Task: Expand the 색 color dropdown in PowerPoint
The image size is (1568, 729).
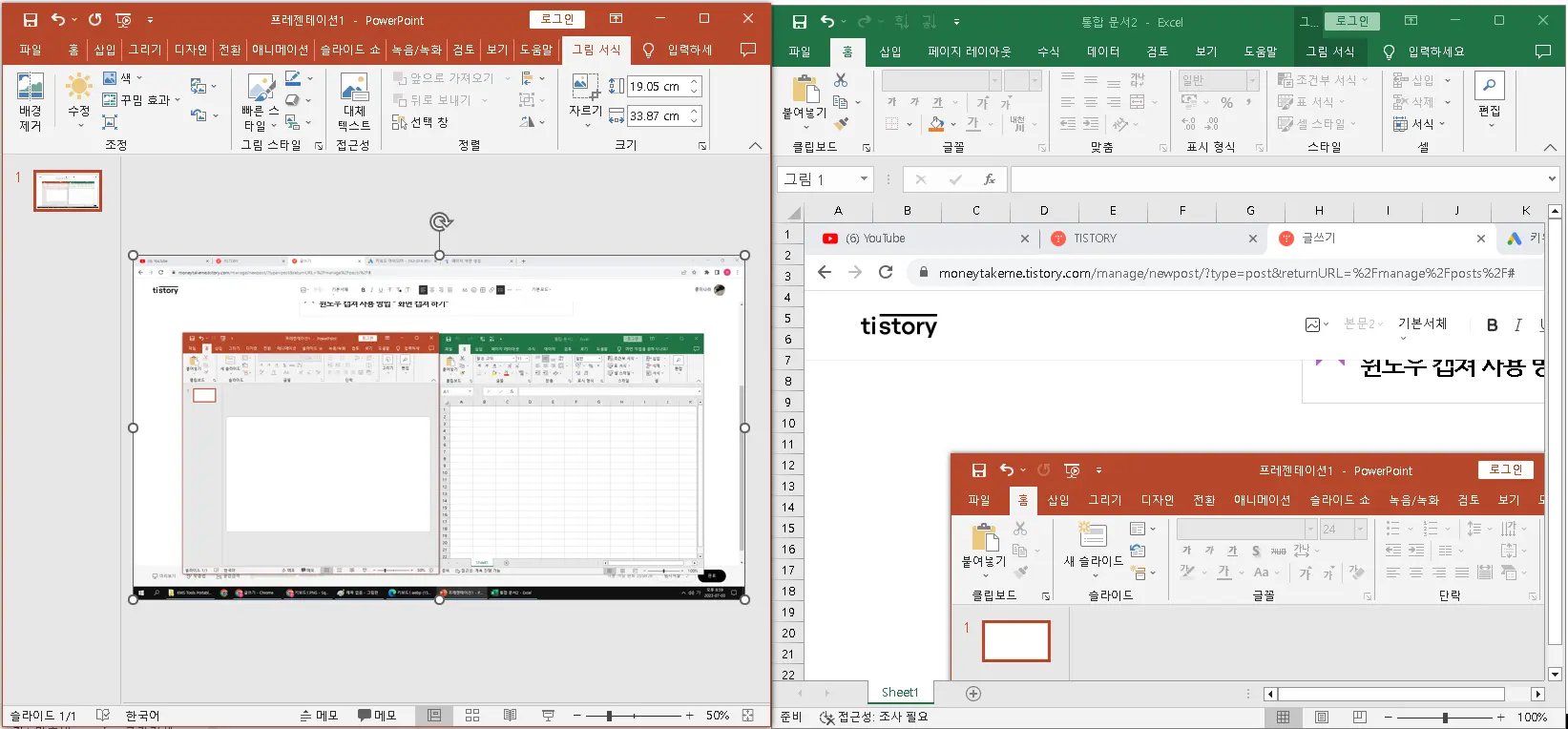Action: coord(140,78)
